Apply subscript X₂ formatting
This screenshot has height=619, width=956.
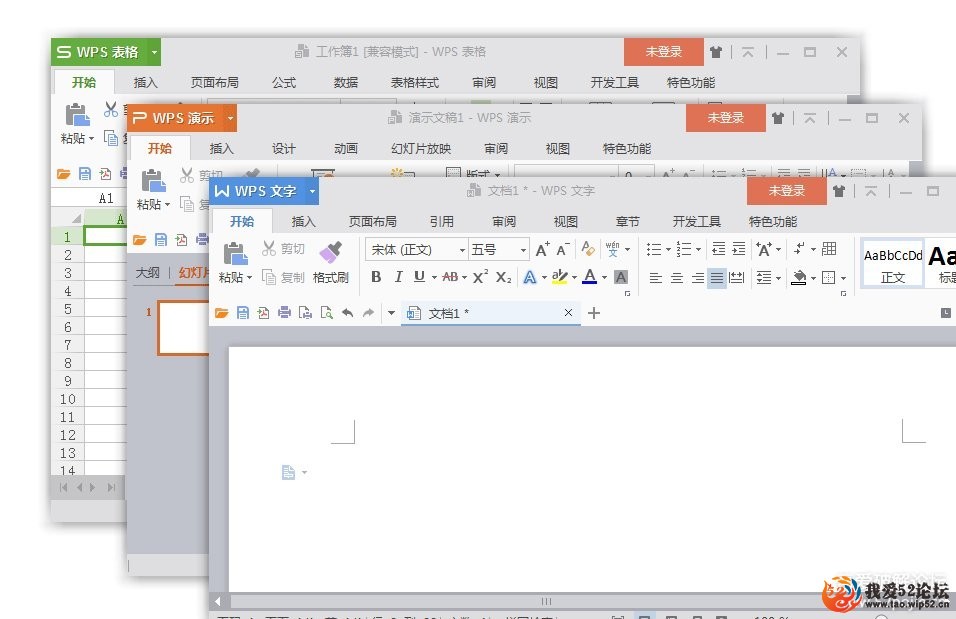pos(504,277)
